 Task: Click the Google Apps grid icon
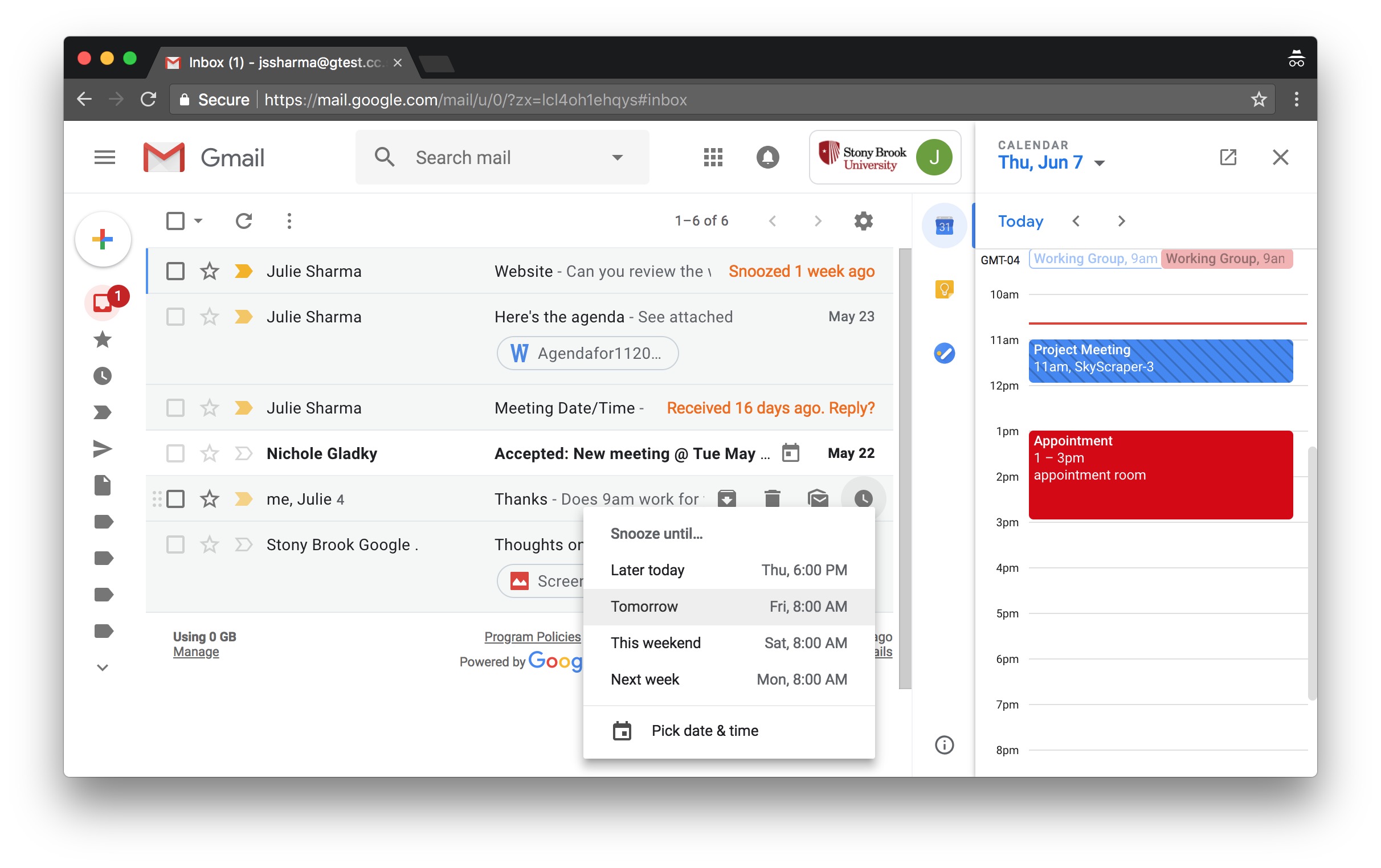tap(713, 157)
